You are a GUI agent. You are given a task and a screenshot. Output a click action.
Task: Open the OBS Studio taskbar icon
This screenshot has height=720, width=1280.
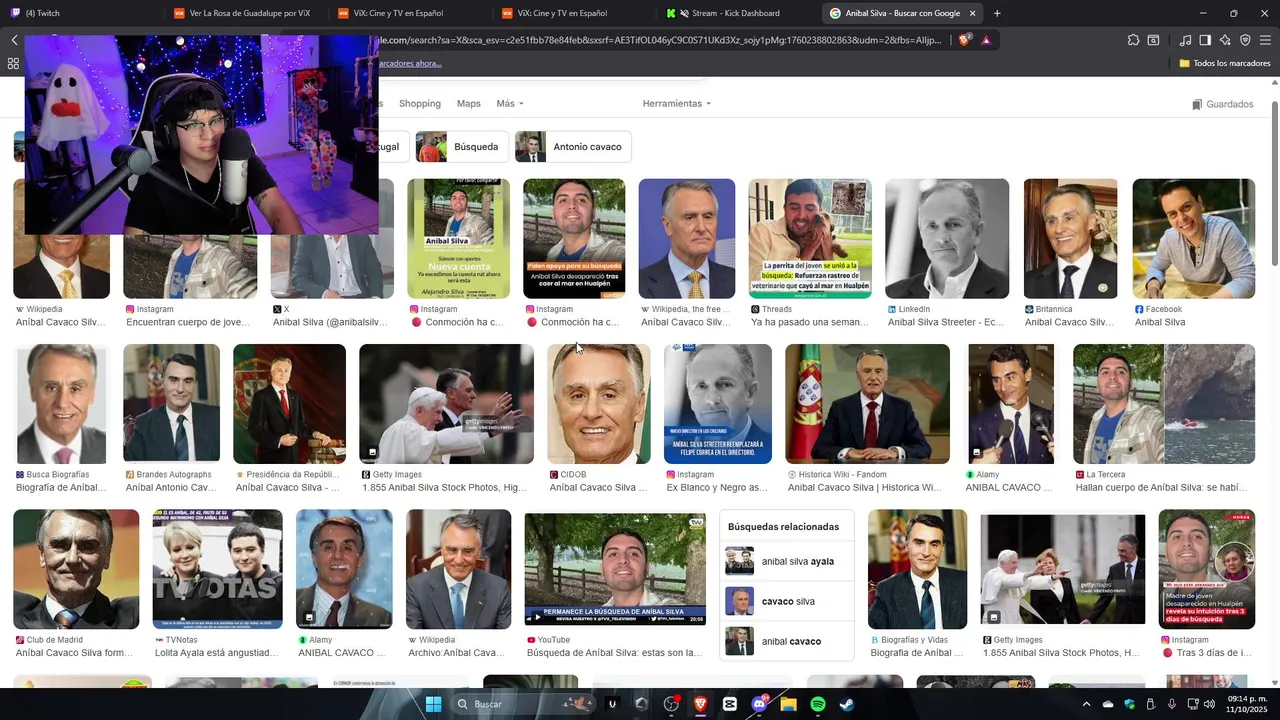pyautogui.click(x=671, y=704)
